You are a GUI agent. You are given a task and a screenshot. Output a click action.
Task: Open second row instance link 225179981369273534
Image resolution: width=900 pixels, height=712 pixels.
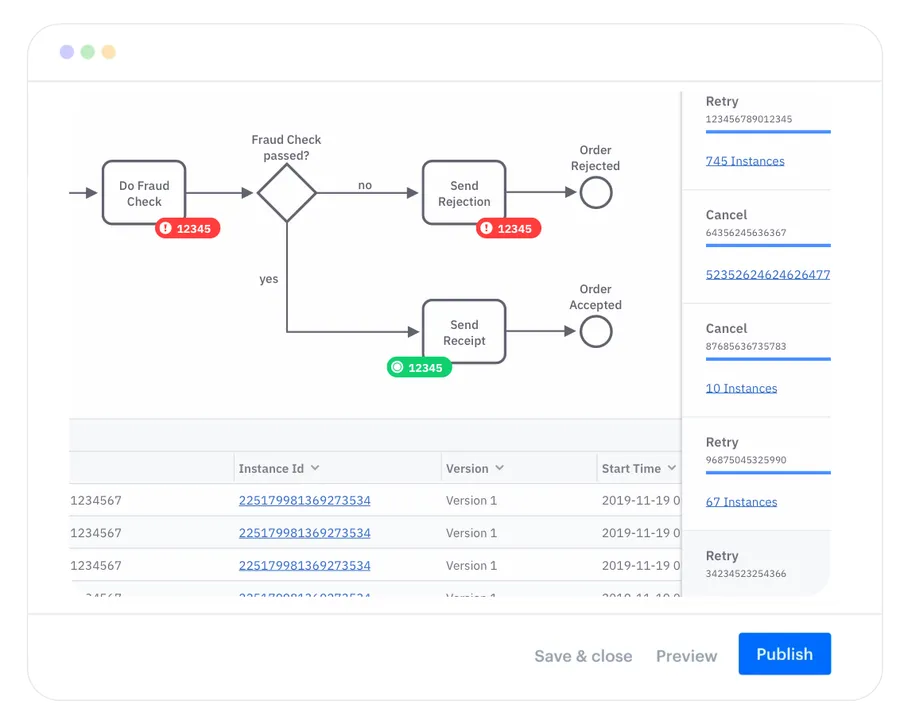305,533
